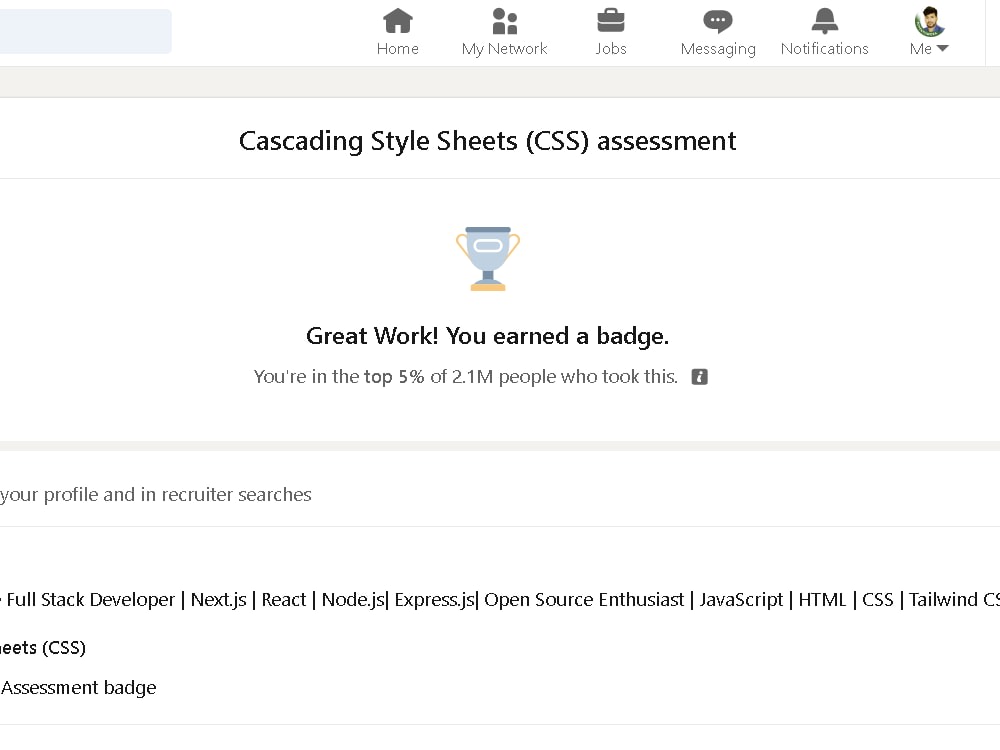This screenshot has width=1000, height=750.
Task: Click the Full Stack Developer headline text
Action: coord(90,599)
